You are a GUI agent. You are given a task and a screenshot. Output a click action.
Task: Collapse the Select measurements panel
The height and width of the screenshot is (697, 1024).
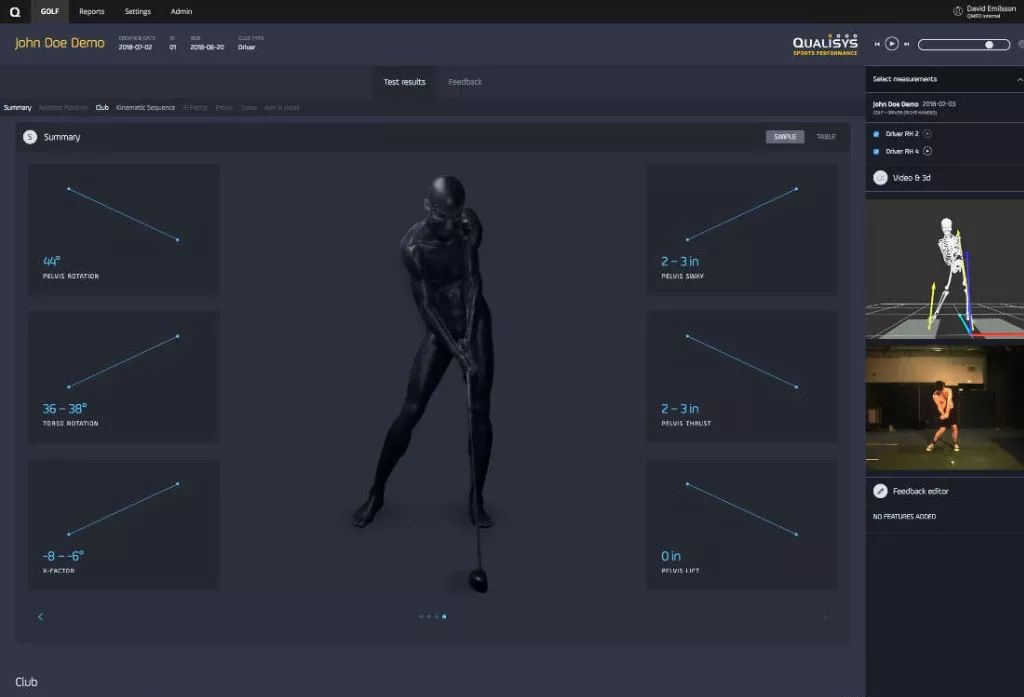(x=1018, y=79)
